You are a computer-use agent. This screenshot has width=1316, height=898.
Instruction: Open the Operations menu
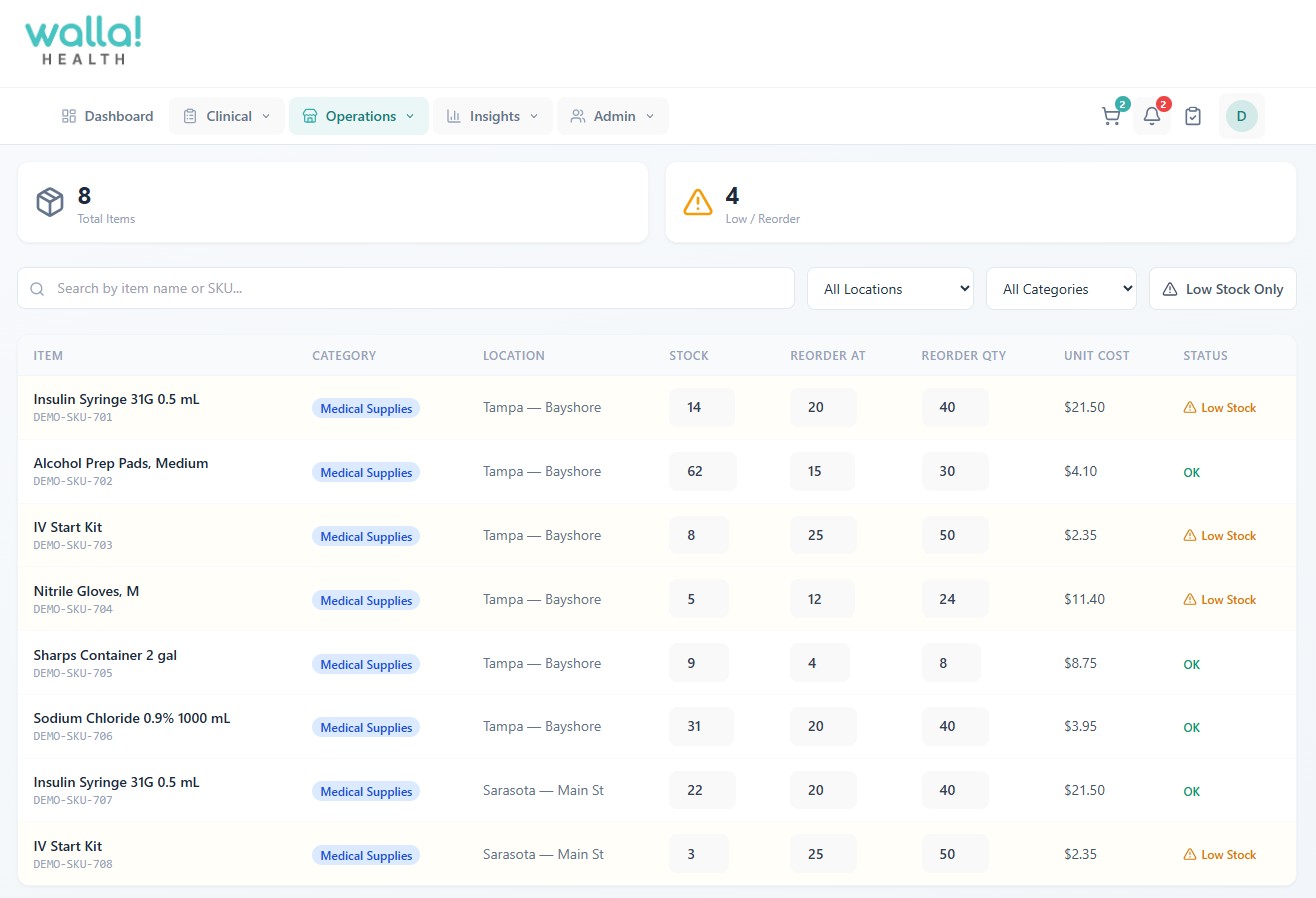359,116
